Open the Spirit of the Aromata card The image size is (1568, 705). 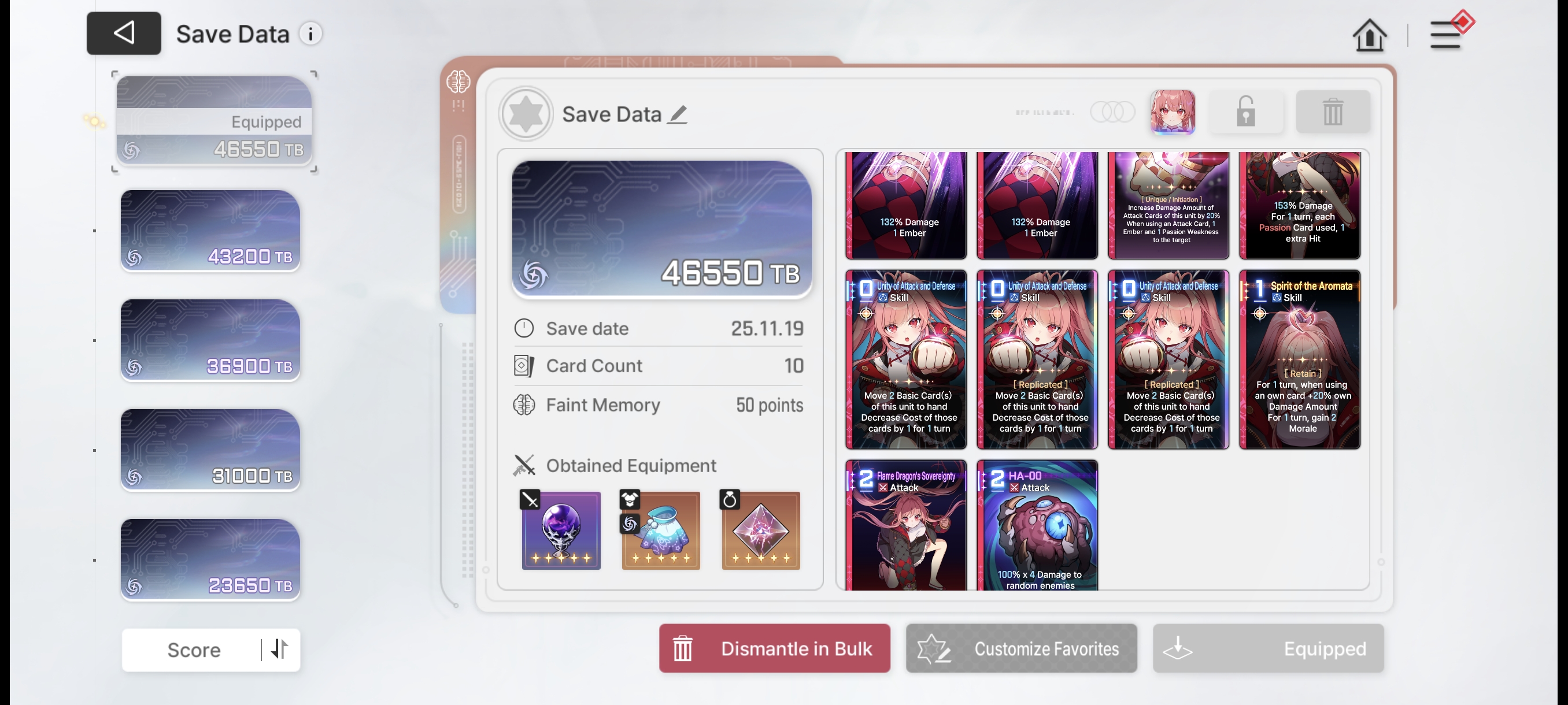click(1300, 359)
